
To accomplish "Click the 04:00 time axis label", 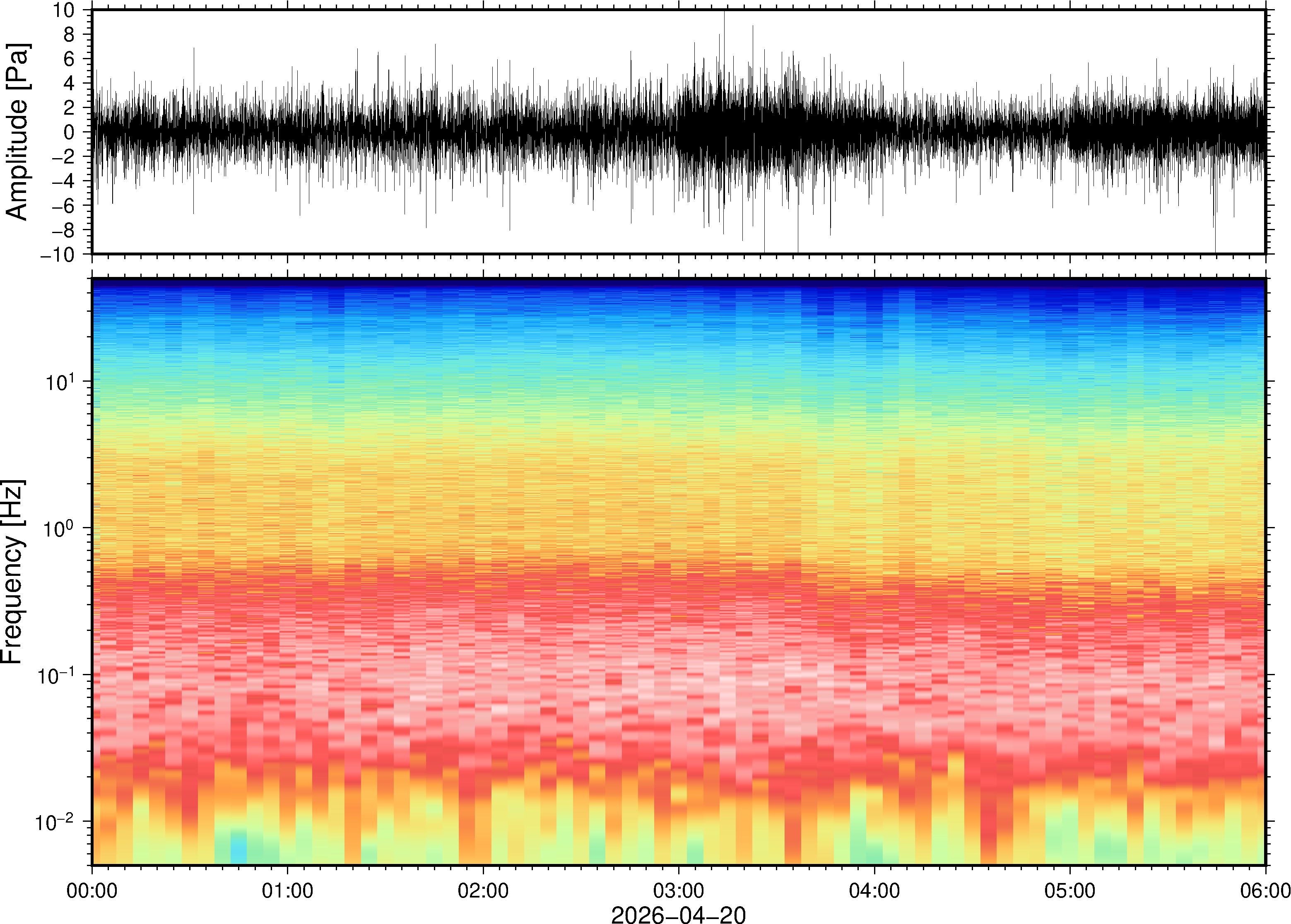I will pos(874,890).
